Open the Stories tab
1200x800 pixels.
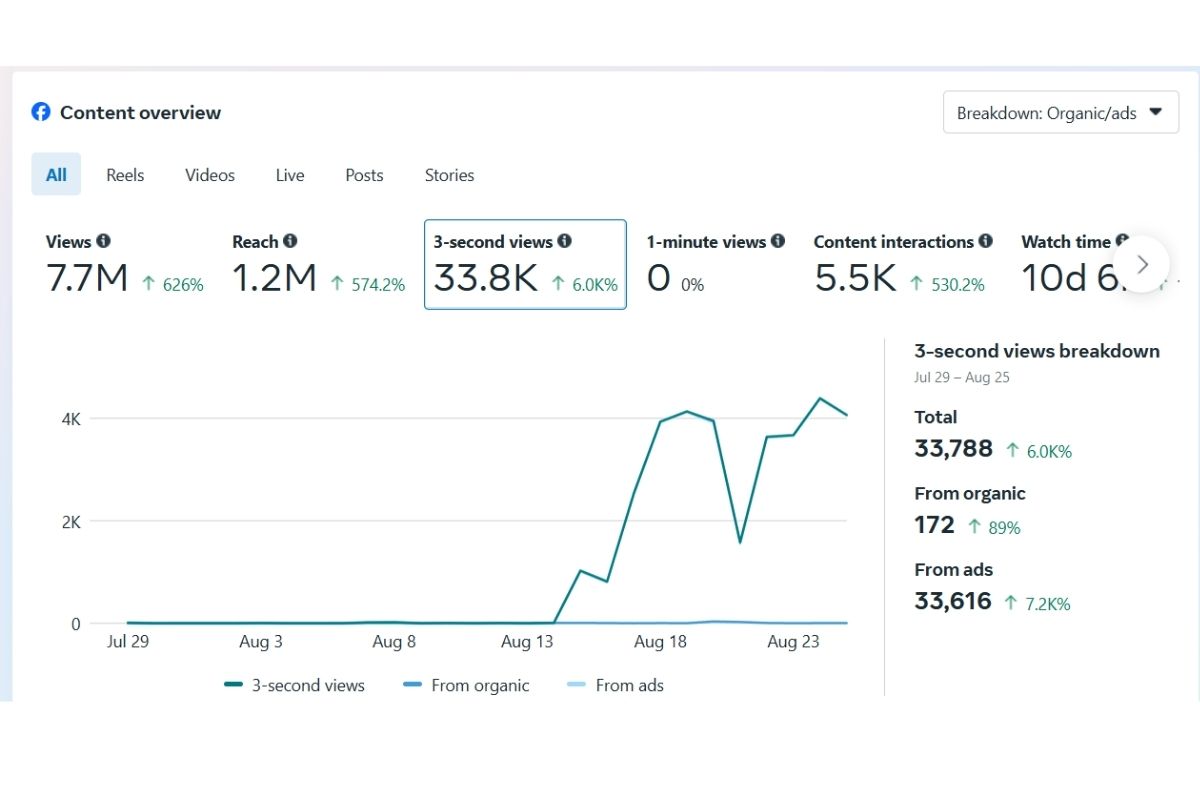(449, 175)
